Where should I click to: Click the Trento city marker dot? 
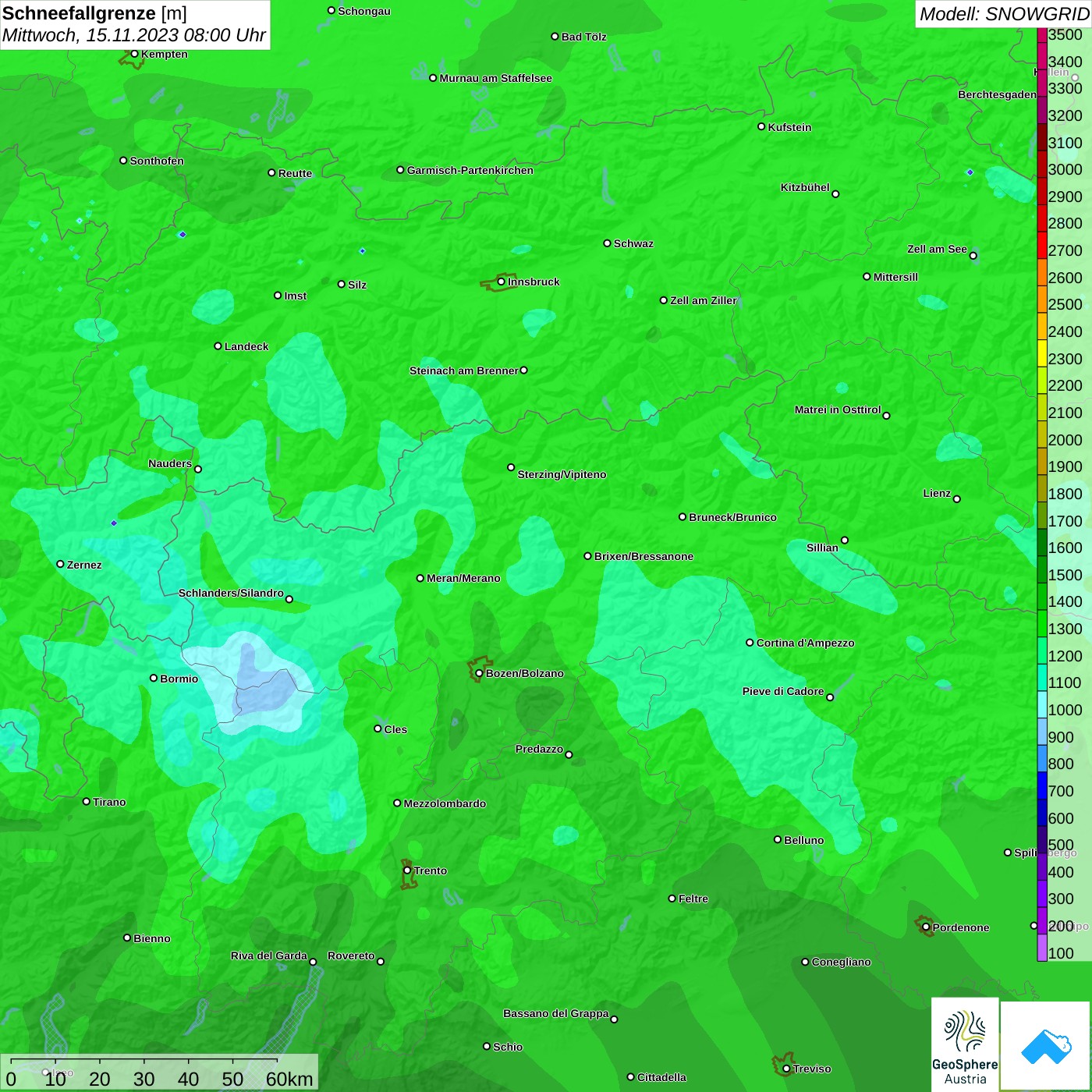pos(407,870)
